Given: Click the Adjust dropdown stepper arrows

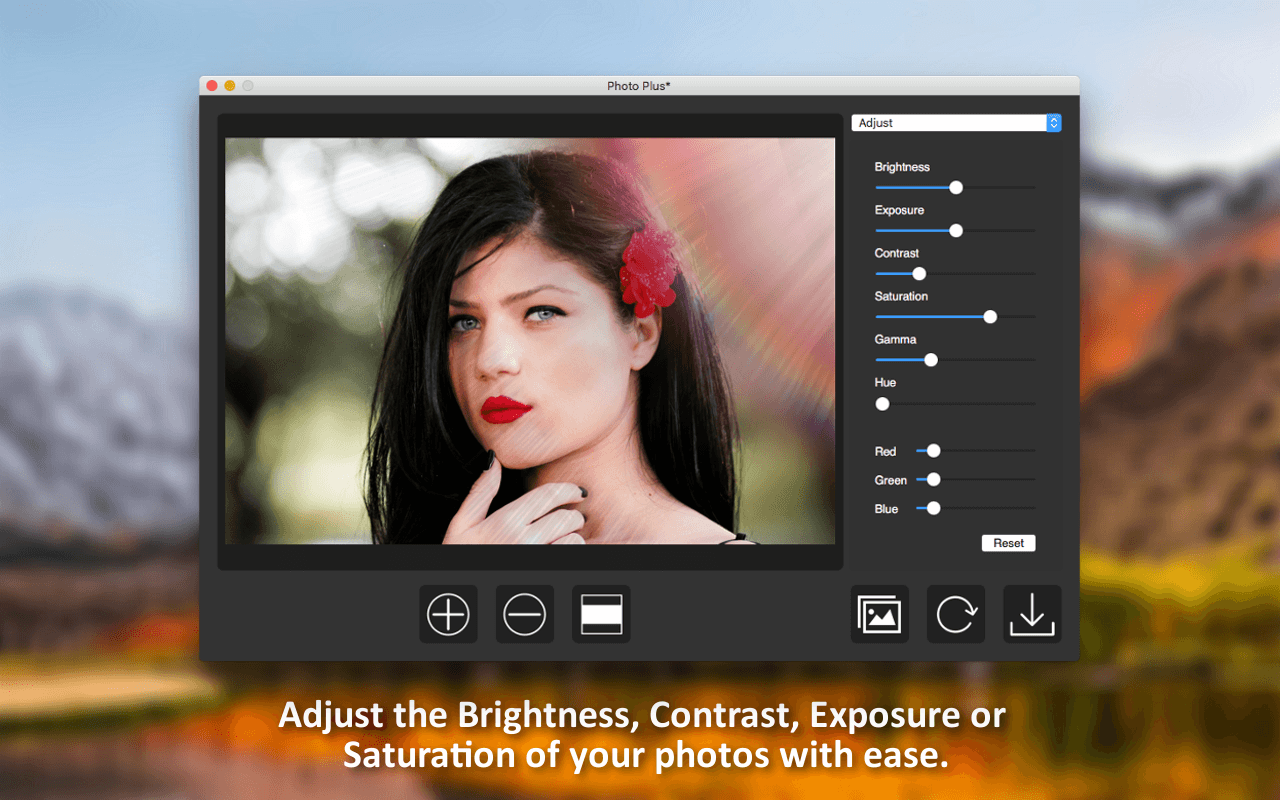Looking at the screenshot, I should click(1053, 122).
